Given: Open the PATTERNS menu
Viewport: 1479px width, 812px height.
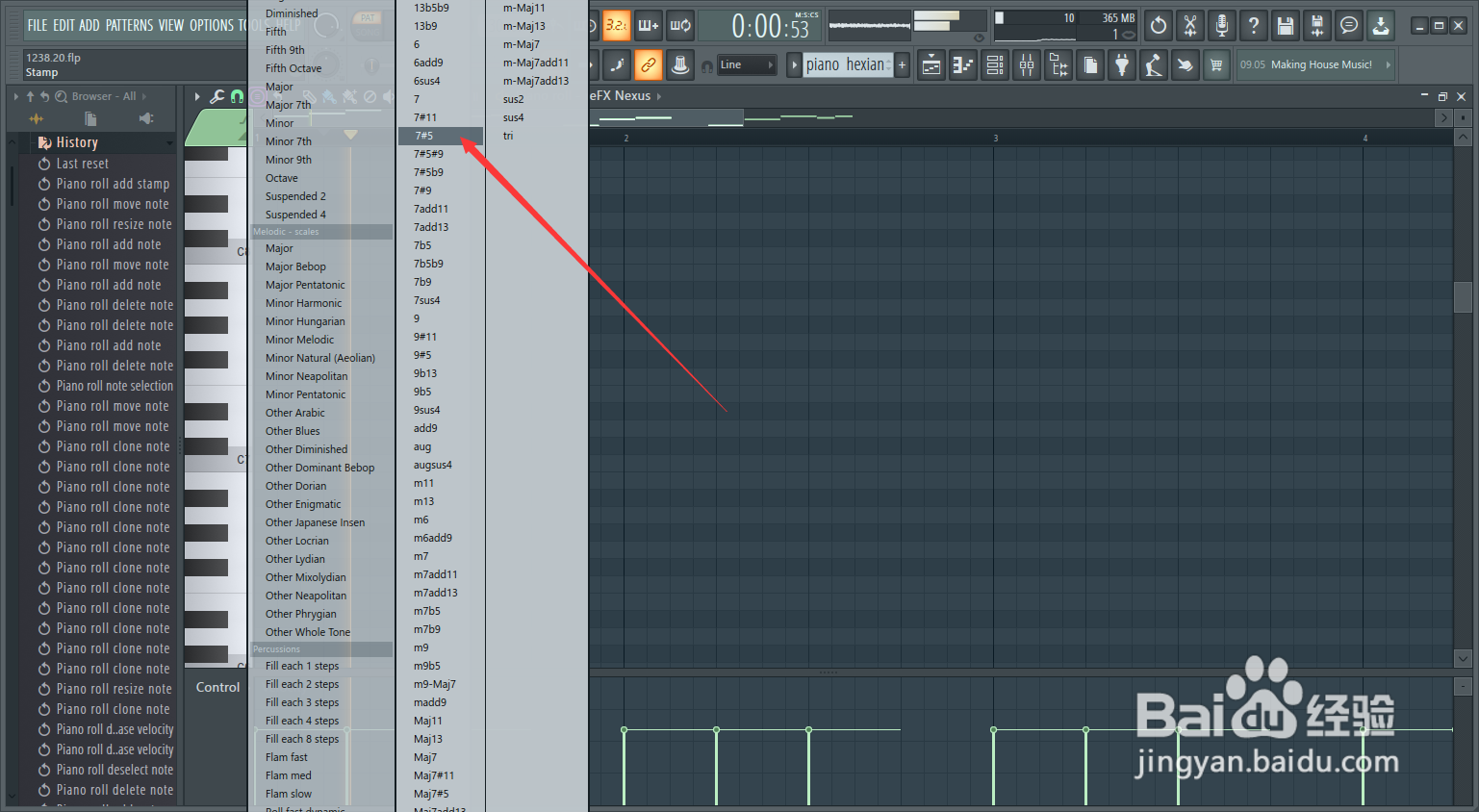Looking at the screenshot, I should point(131,25).
